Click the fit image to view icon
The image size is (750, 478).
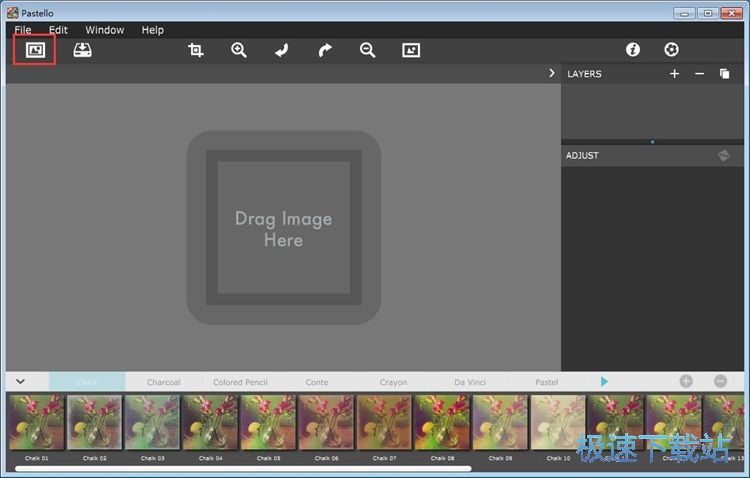(411, 50)
